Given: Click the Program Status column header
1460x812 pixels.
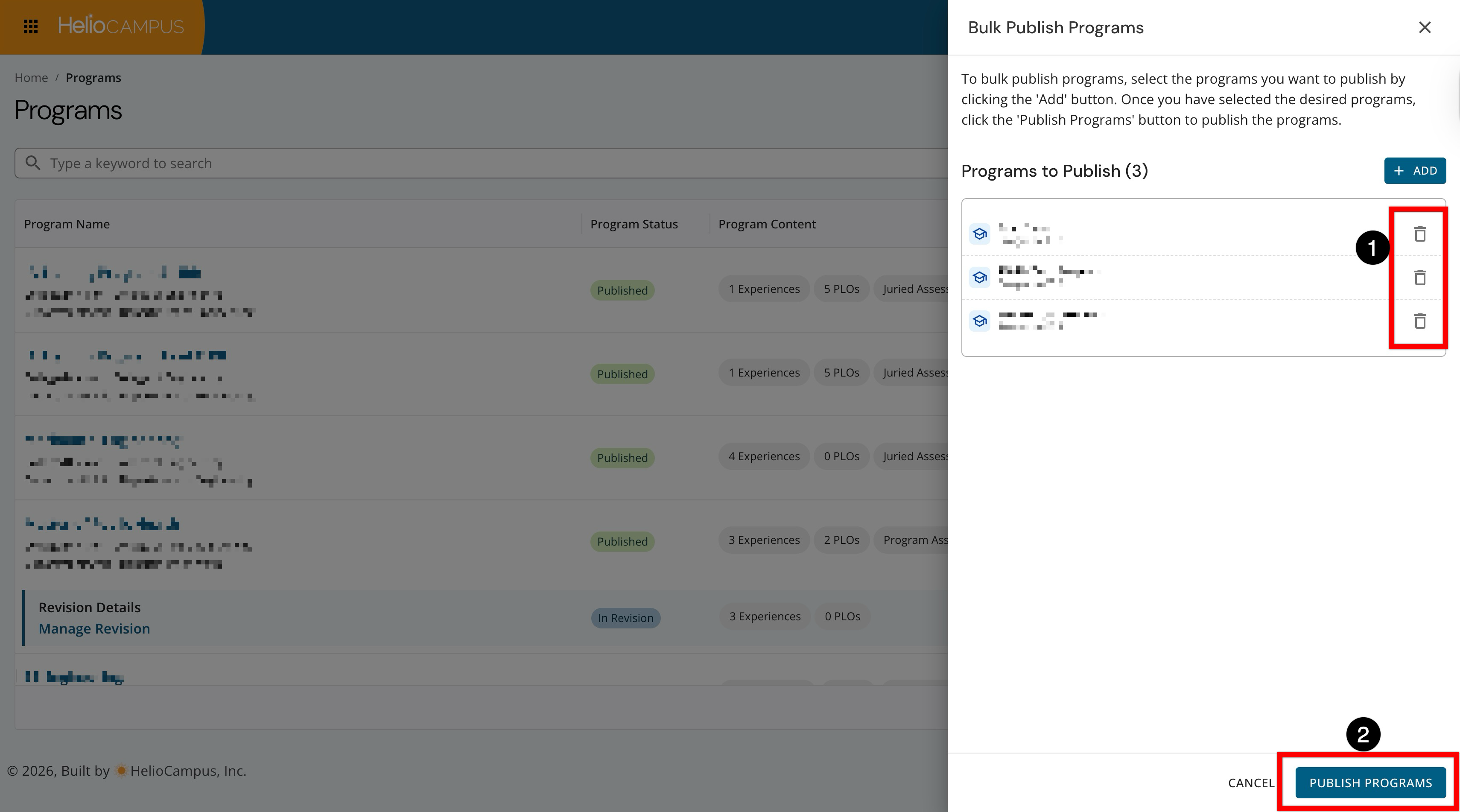Looking at the screenshot, I should pos(634,224).
